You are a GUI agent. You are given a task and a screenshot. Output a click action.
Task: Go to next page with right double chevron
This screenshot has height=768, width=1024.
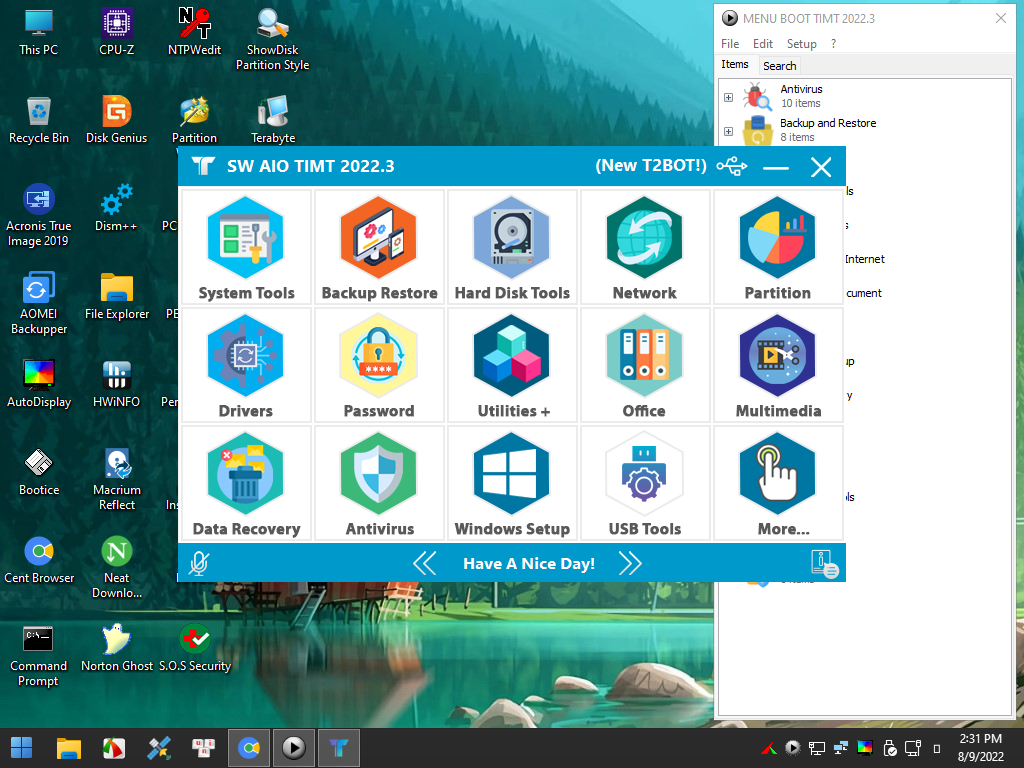point(630,563)
